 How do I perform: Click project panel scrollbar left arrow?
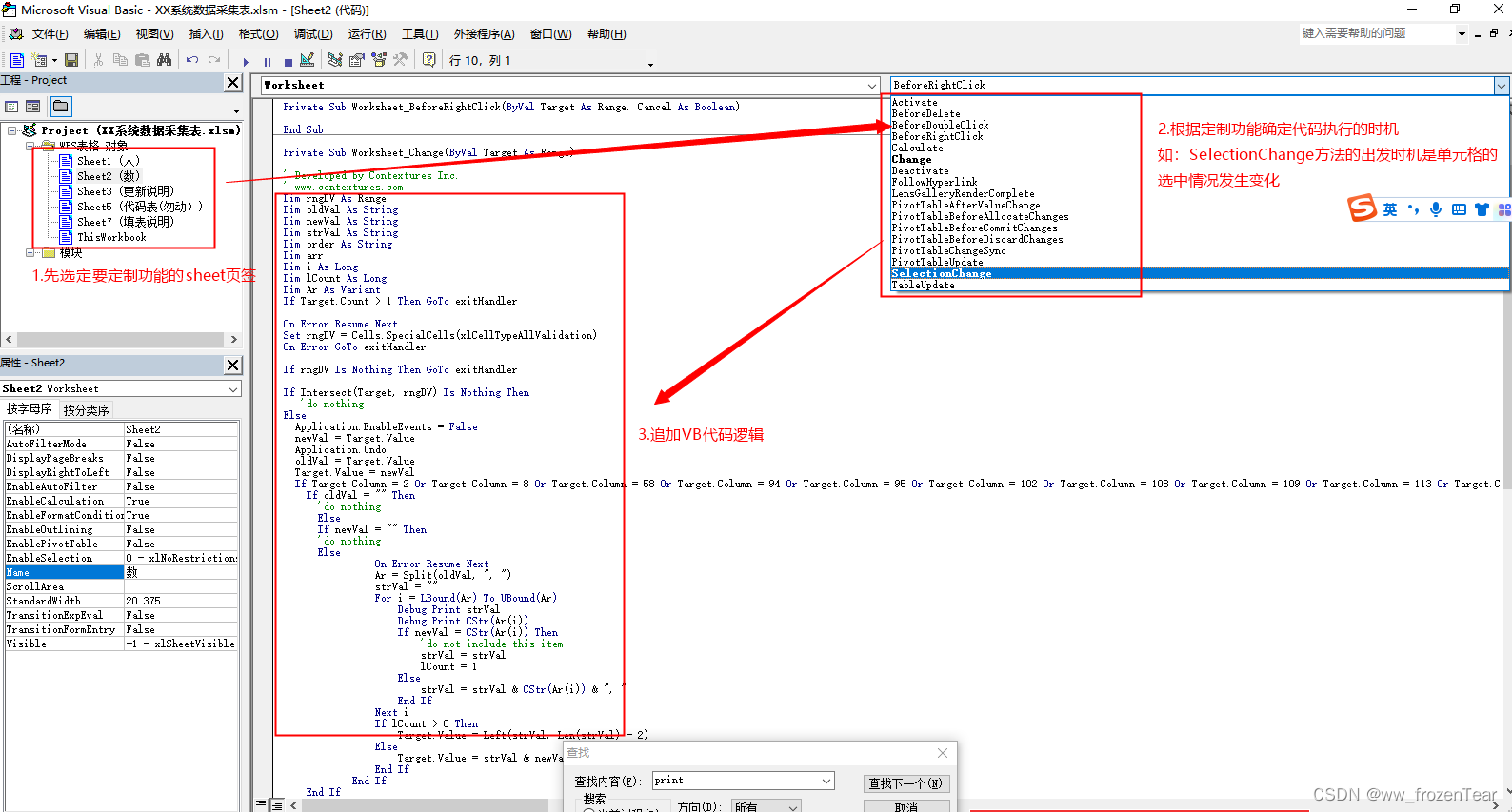(x=9, y=339)
